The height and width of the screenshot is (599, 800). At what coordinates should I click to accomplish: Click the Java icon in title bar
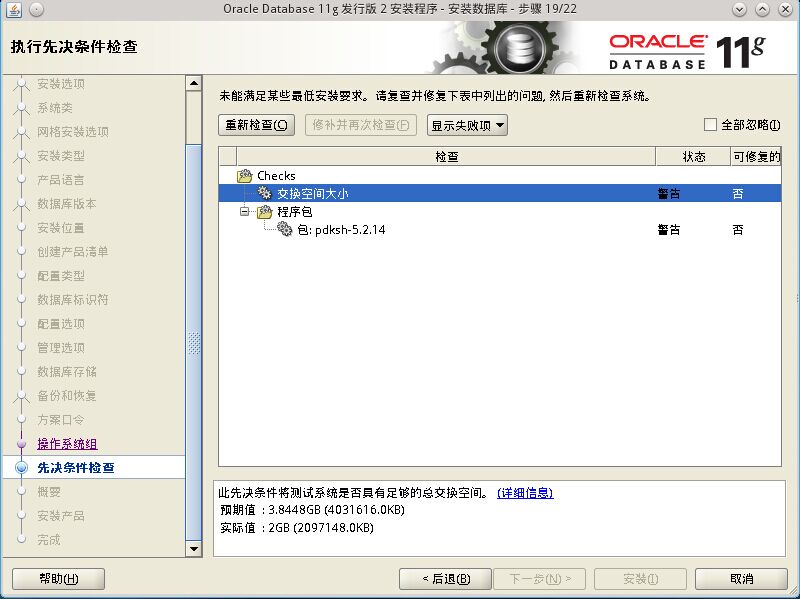[14, 9]
